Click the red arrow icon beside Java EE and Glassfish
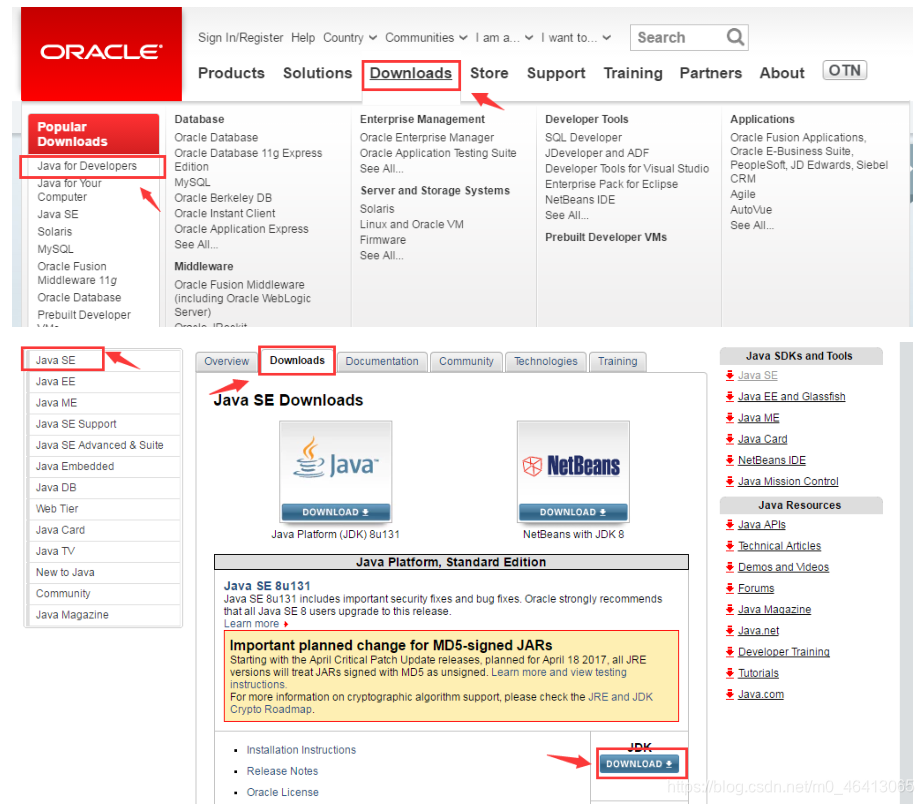 click(x=730, y=396)
